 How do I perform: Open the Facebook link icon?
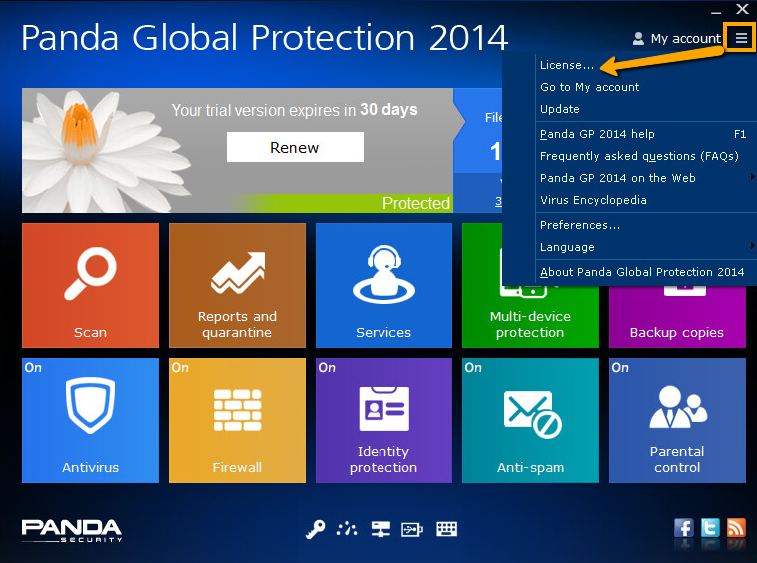click(683, 528)
